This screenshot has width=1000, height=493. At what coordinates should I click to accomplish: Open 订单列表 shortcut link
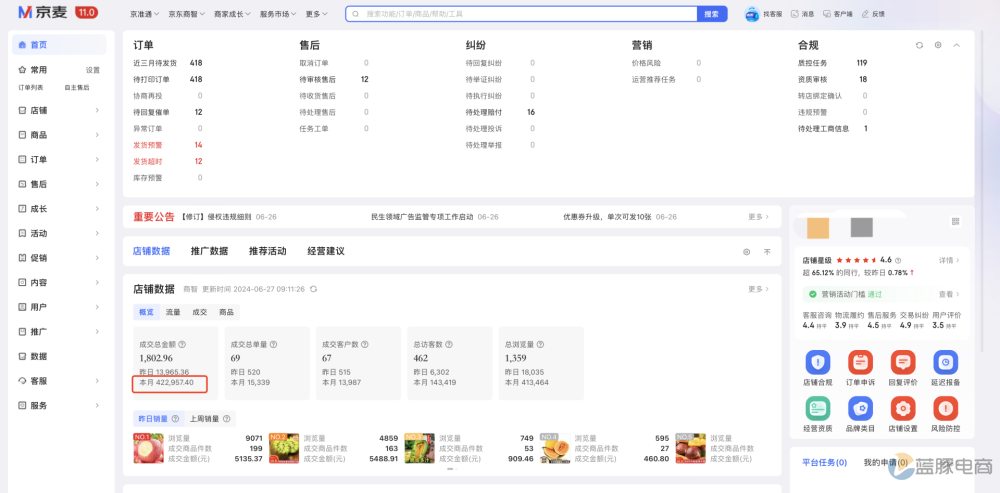point(31,87)
